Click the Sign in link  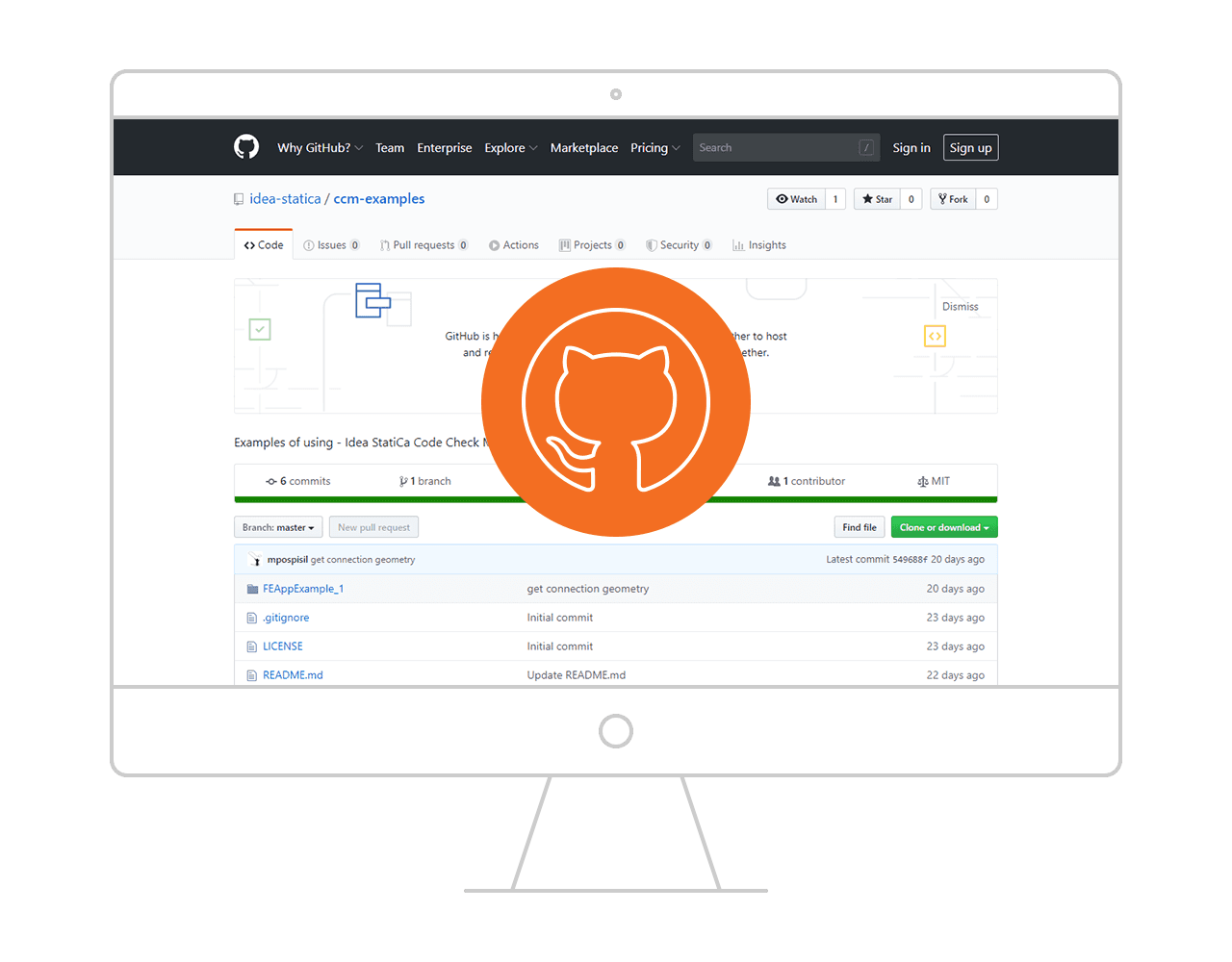(x=911, y=147)
